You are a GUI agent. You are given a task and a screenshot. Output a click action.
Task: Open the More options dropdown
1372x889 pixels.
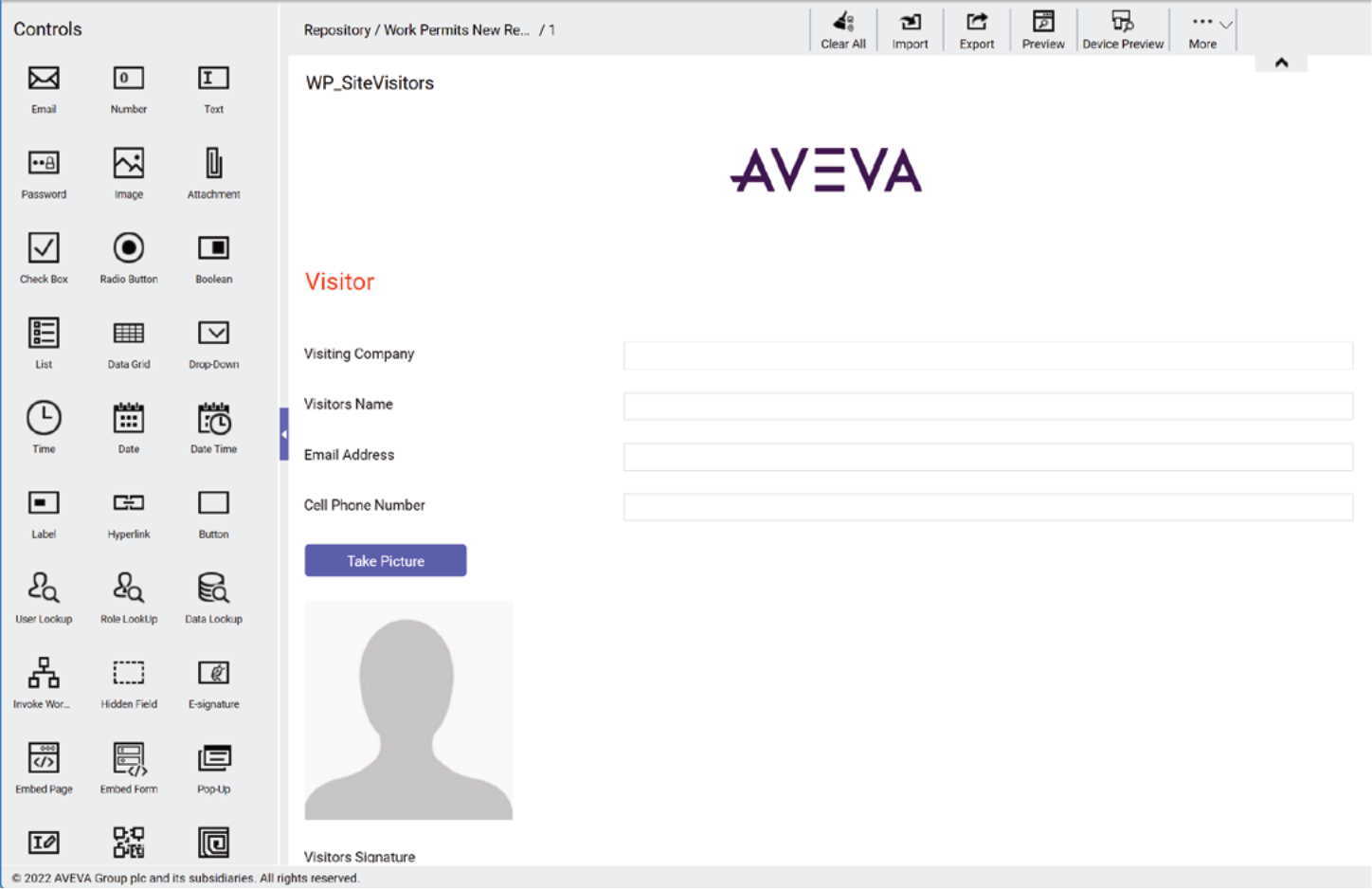click(x=1209, y=29)
